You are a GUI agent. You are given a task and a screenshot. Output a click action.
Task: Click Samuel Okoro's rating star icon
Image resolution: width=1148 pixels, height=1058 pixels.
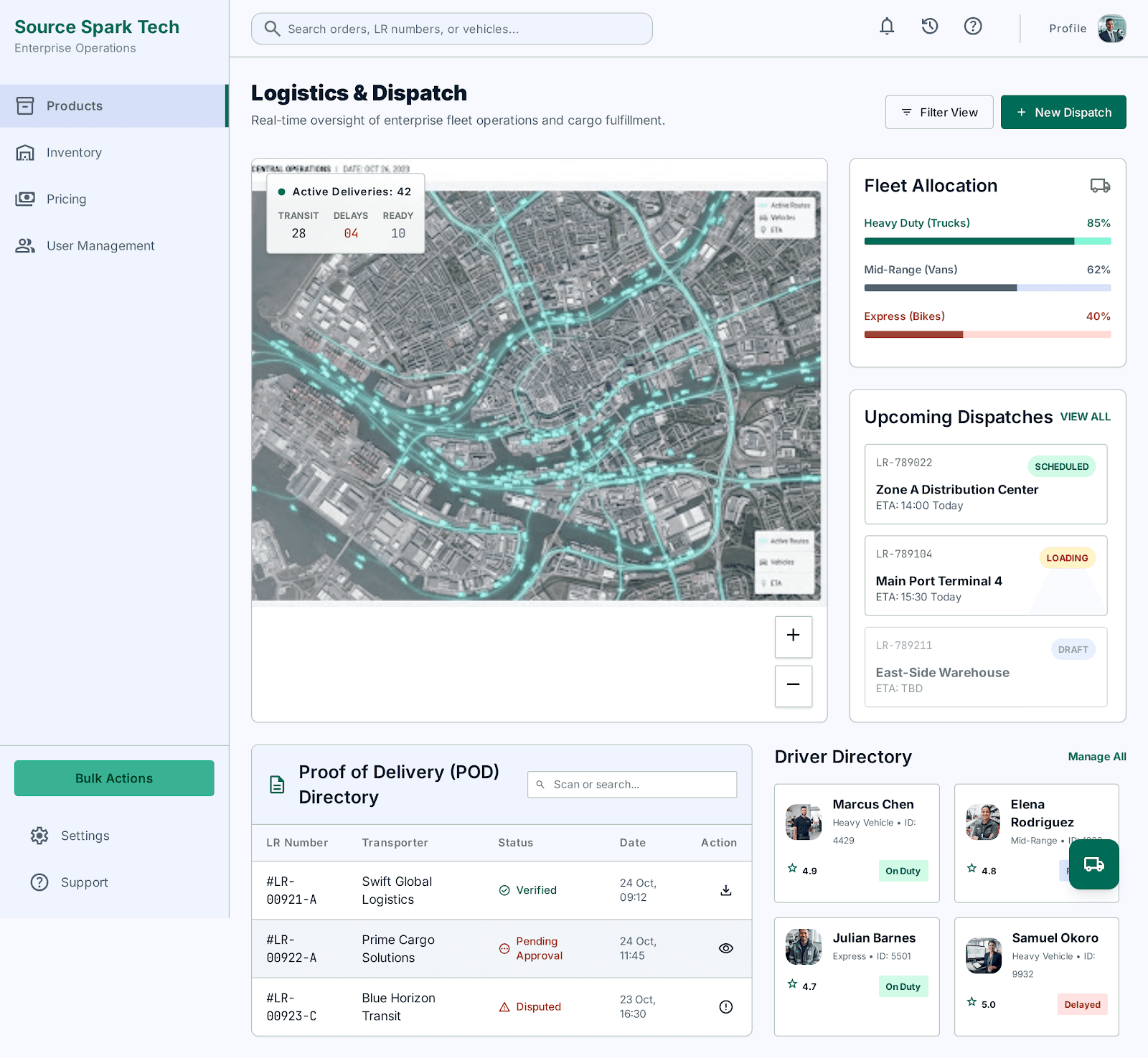pos(971,1002)
